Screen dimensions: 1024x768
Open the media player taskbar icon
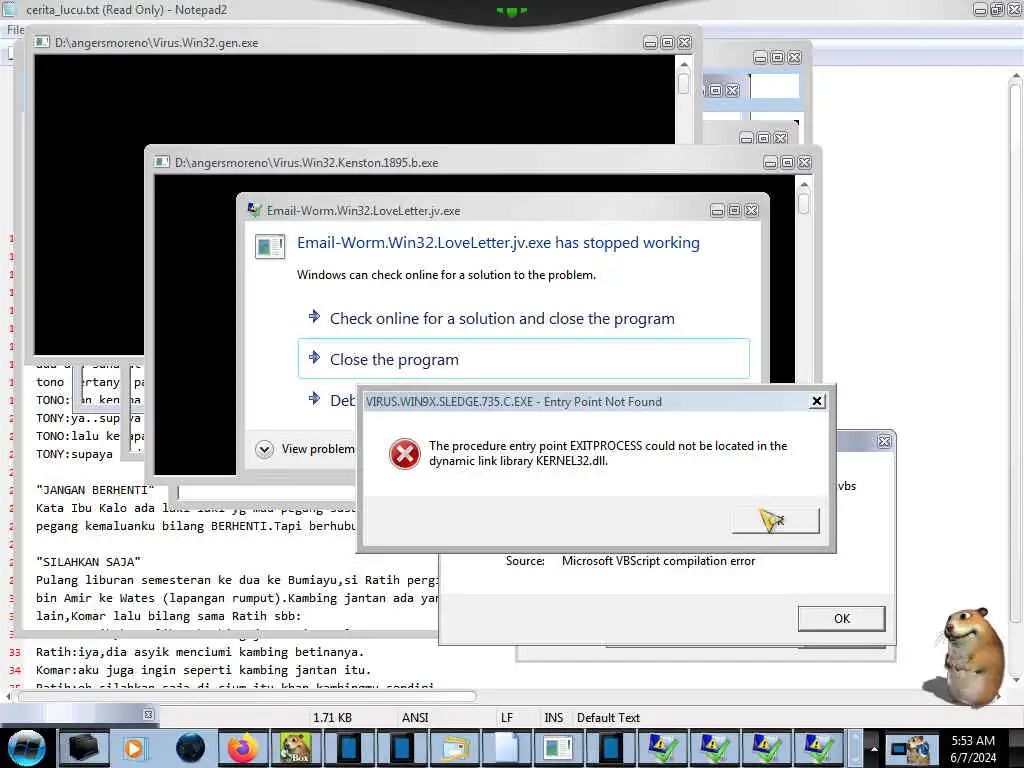(x=135, y=748)
